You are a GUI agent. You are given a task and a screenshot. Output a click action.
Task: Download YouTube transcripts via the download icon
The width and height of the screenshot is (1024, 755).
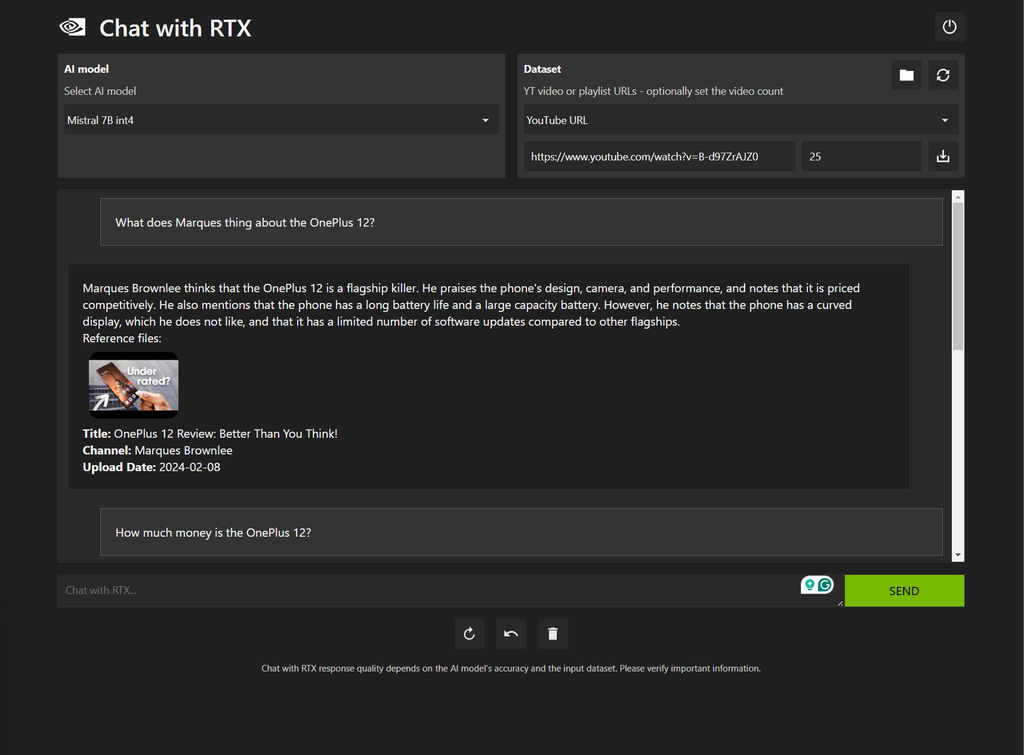click(942, 156)
